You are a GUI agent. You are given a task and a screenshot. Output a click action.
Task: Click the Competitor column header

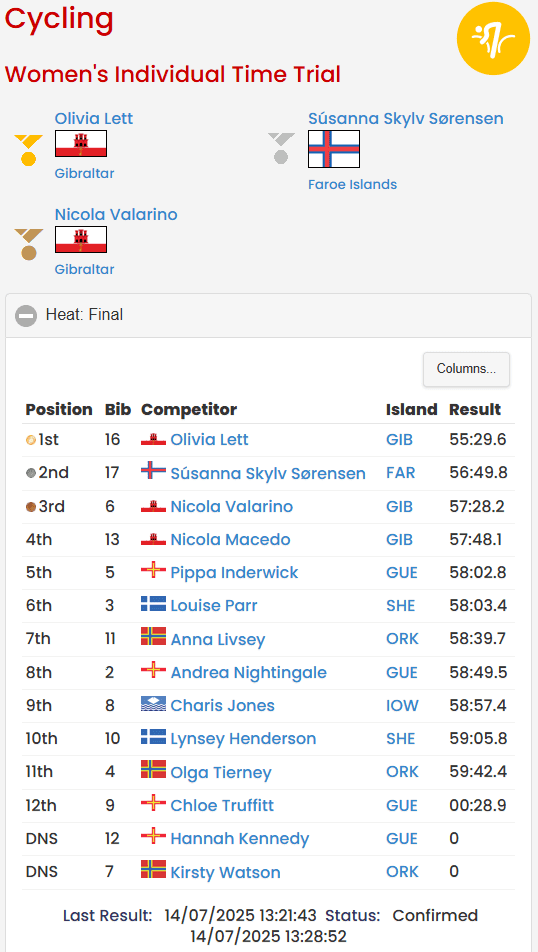coord(189,409)
